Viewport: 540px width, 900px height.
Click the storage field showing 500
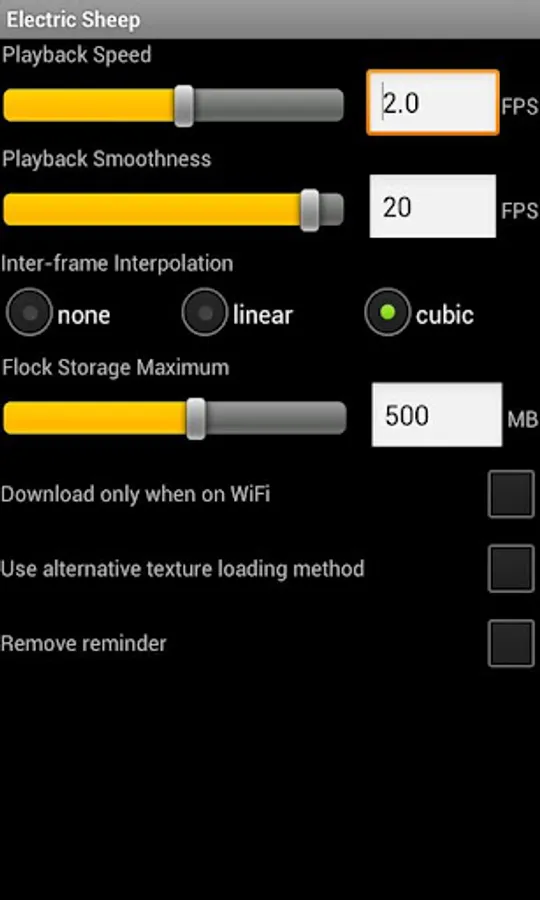(x=437, y=414)
